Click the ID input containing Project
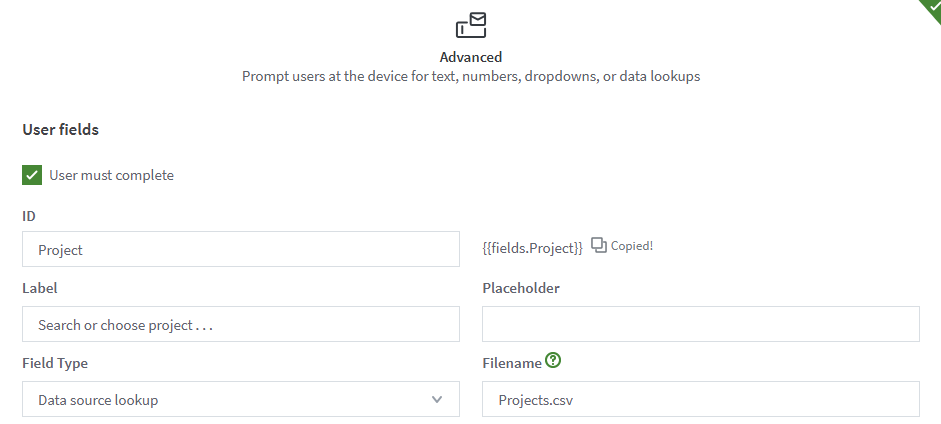This screenshot has height=424, width=941. pos(240,249)
